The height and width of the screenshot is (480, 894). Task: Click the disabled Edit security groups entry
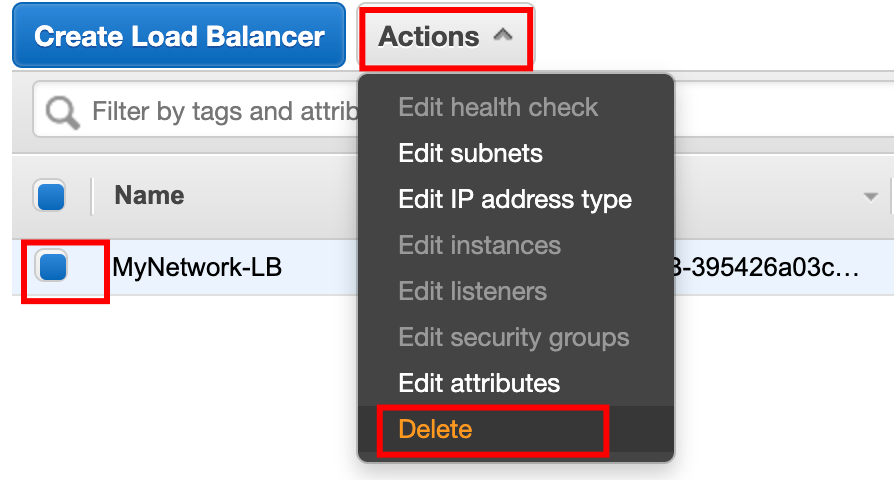[x=514, y=337]
